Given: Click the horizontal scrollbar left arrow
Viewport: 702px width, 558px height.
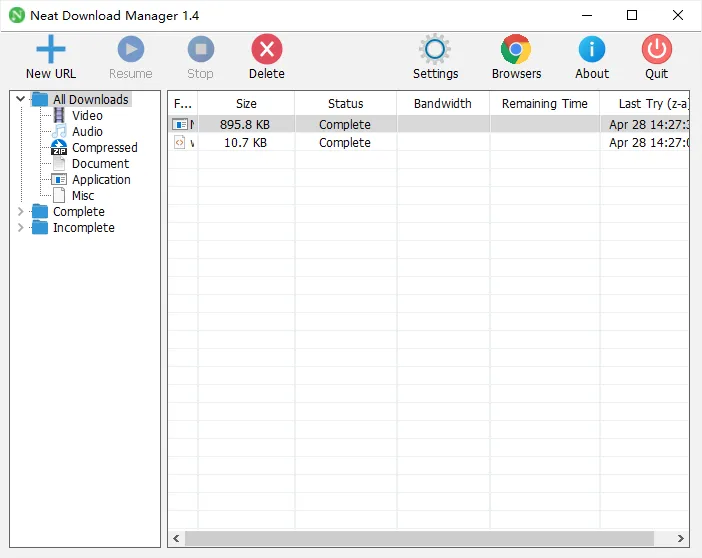Looking at the screenshot, I should click(x=176, y=538).
